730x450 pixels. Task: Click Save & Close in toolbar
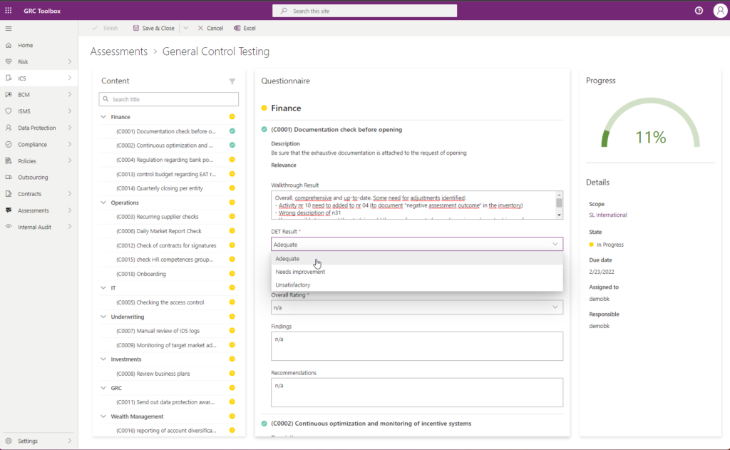(154, 28)
